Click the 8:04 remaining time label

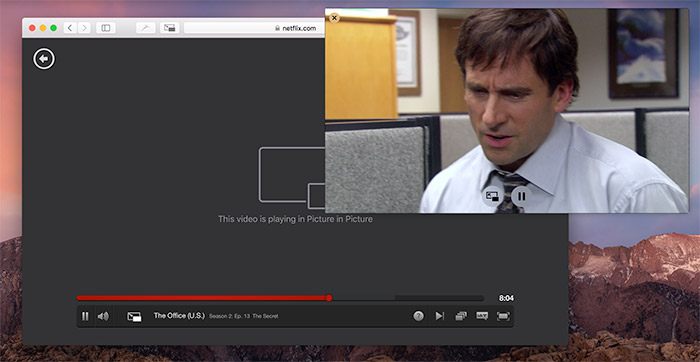[506, 298]
